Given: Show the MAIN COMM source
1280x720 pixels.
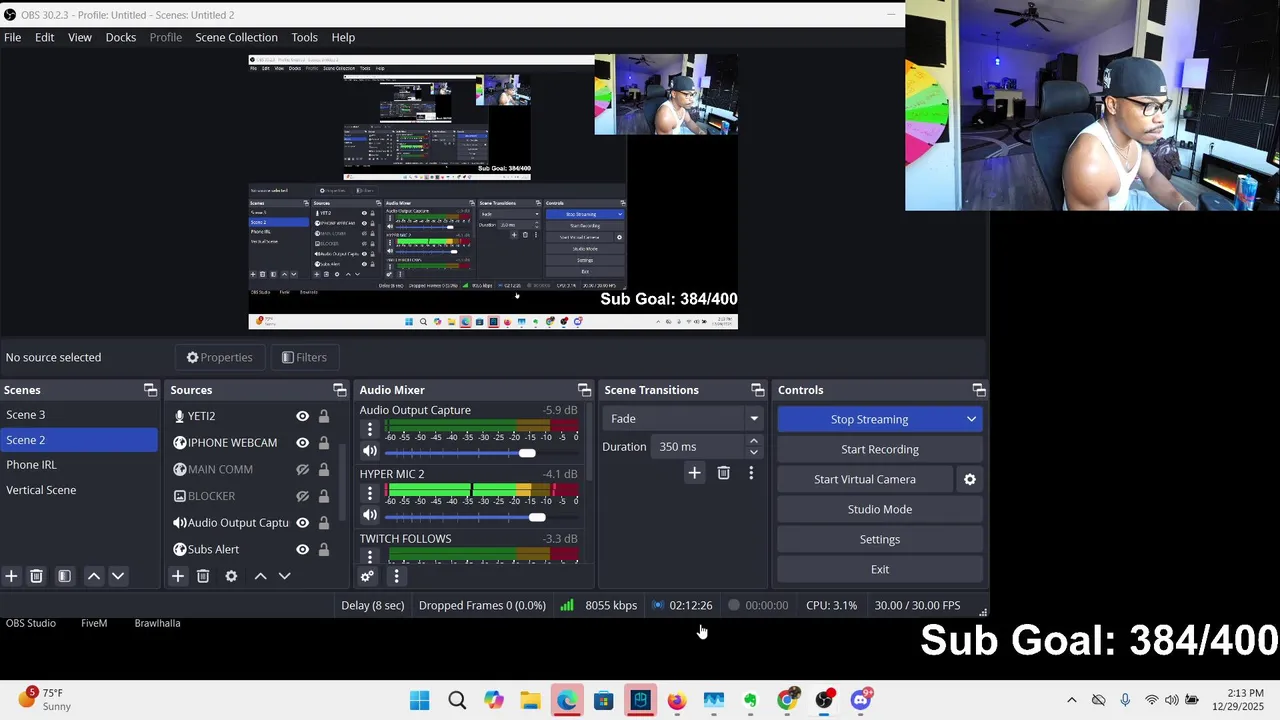Looking at the screenshot, I should point(302,469).
